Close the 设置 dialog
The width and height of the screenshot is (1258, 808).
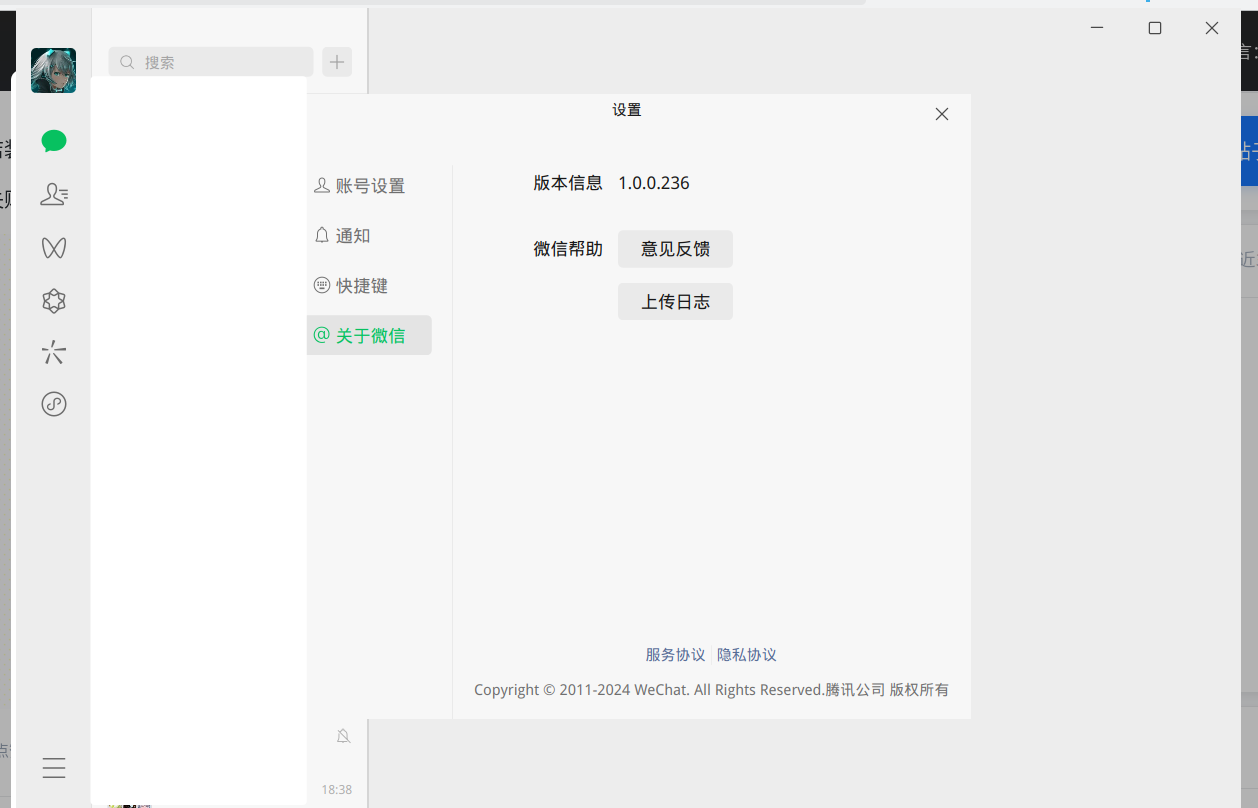pos(941,114)
